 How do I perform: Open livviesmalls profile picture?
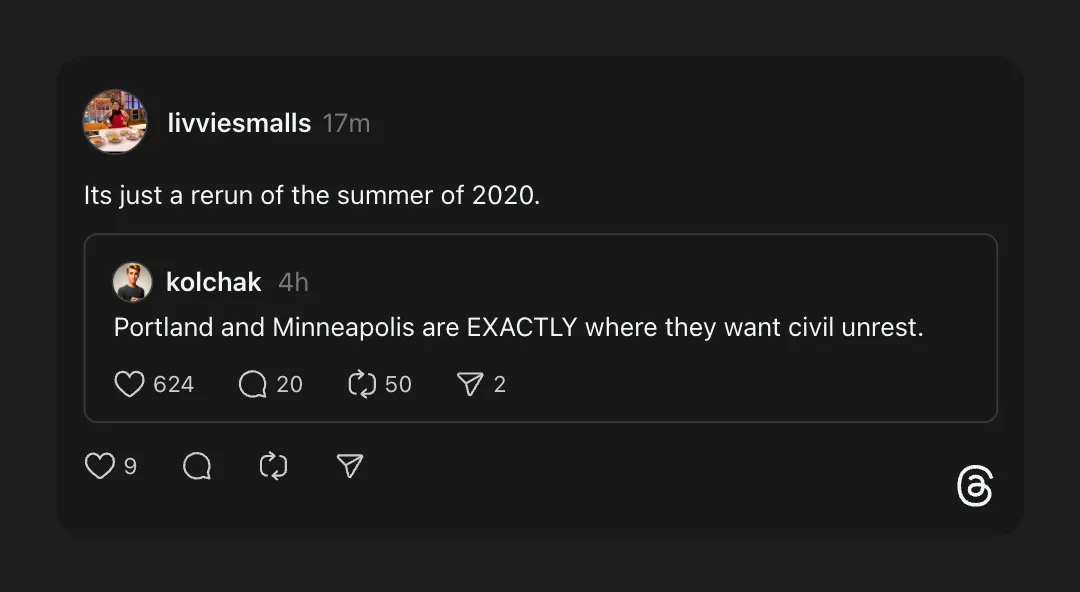[x=115, y=122]
